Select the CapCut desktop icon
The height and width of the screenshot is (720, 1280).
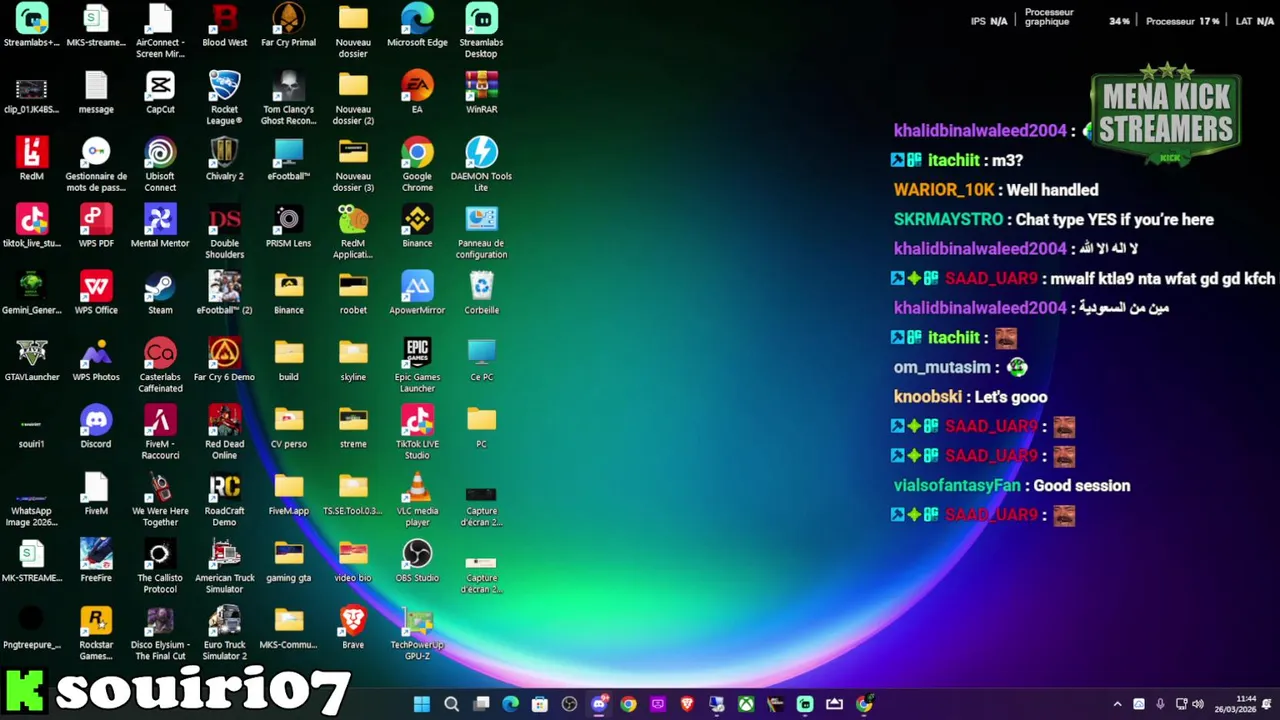(160, 92)
